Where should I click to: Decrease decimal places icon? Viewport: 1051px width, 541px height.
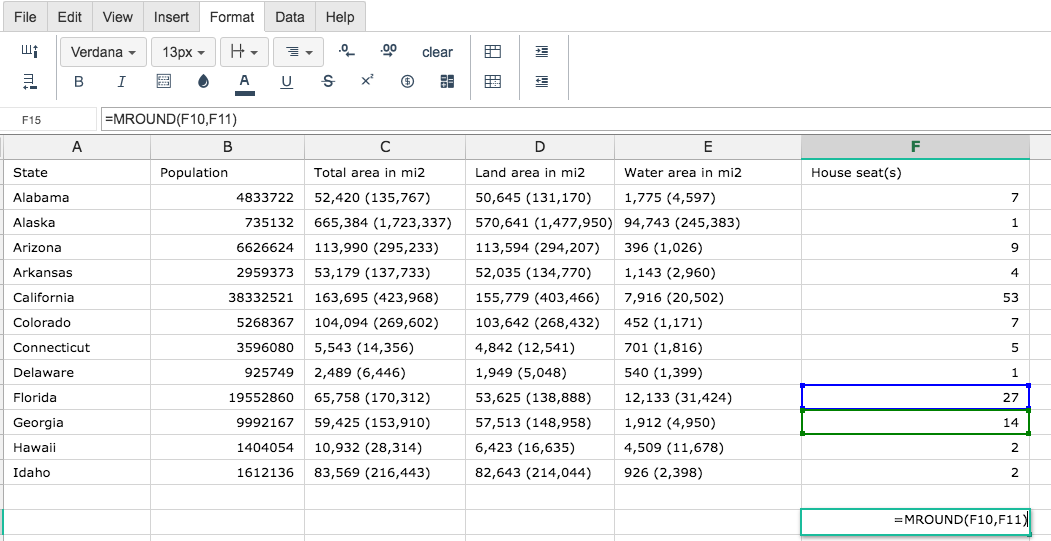(x=347, y=52)
